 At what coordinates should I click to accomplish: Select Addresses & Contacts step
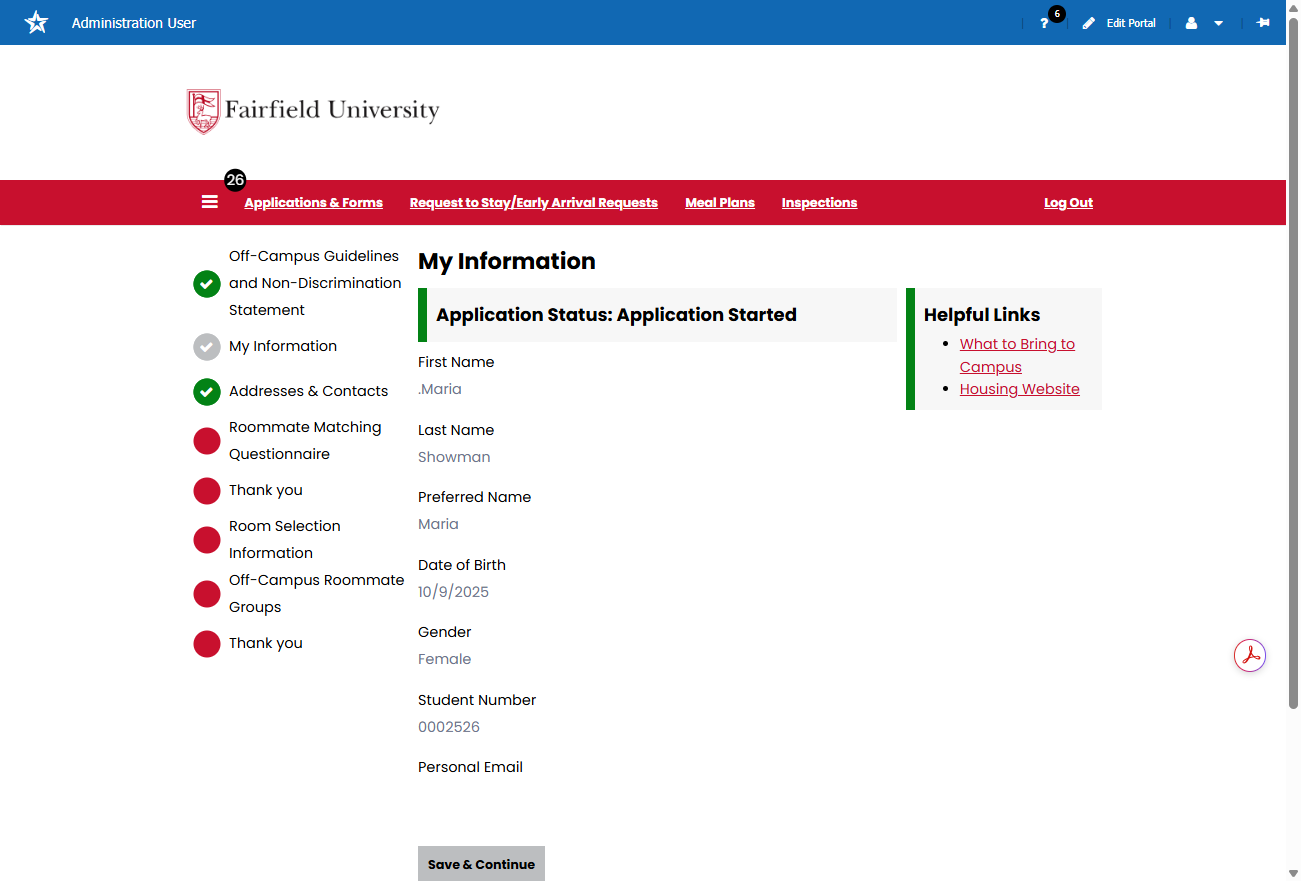pyautogui.click(x=308, y=391)
